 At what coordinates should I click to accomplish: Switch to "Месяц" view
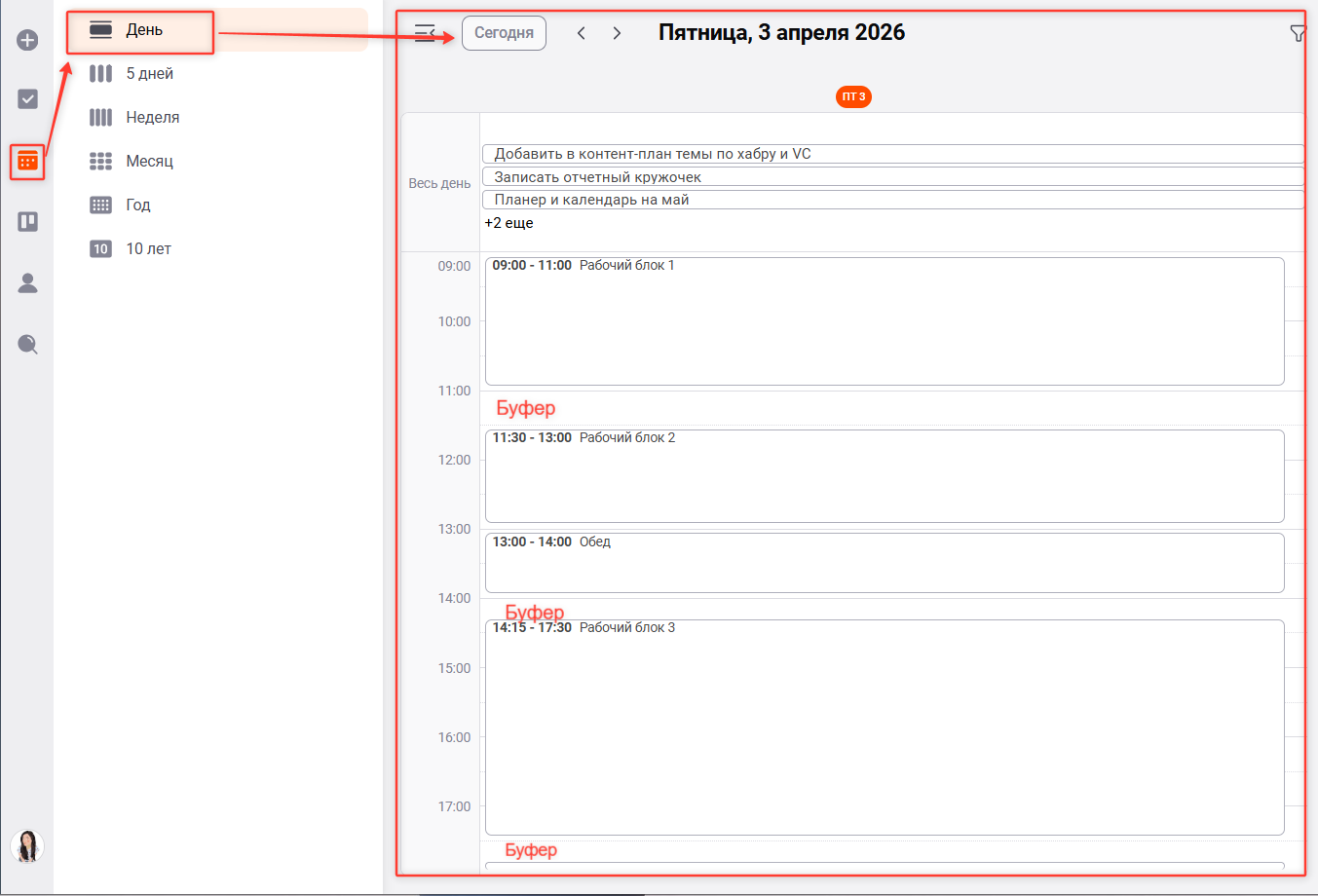click(149, 162)
